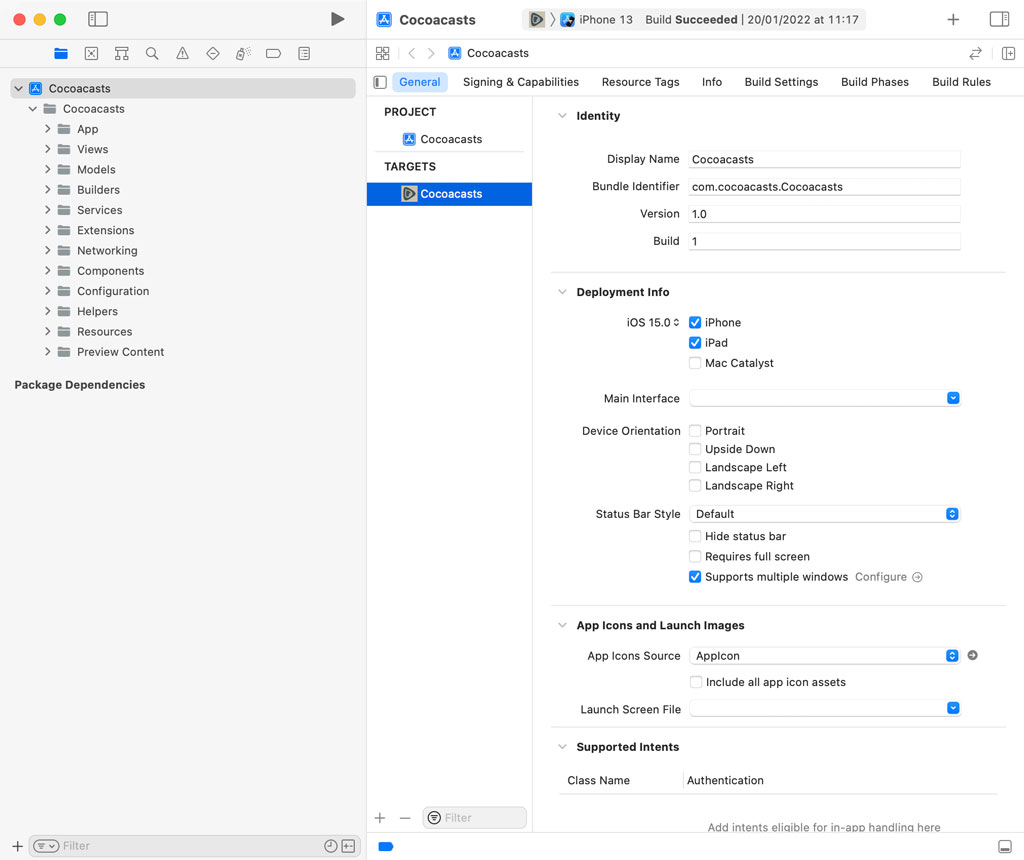Add a file with navigator plus button

click(x=18, y=846)
